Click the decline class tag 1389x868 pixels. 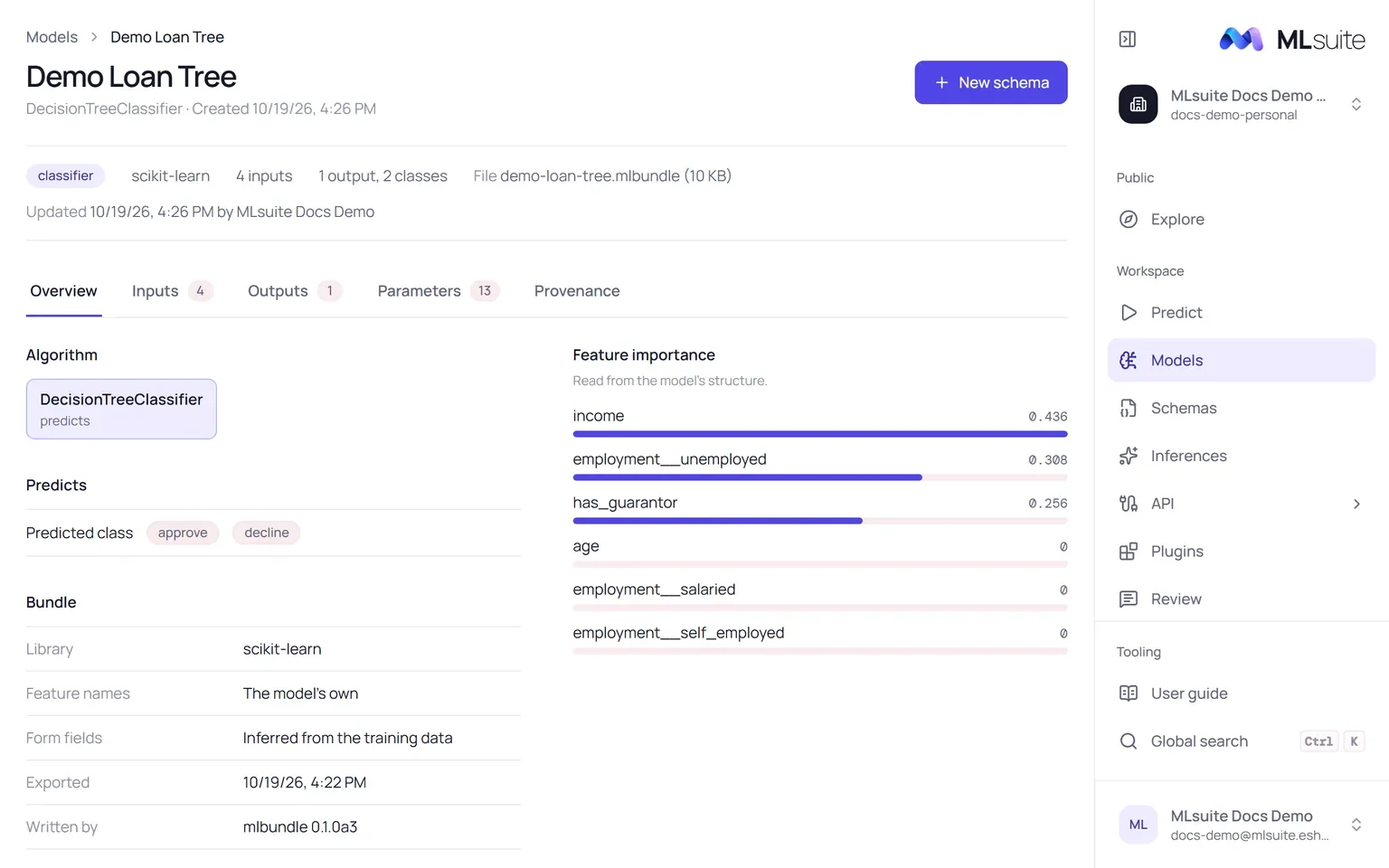tap(267, 533)
